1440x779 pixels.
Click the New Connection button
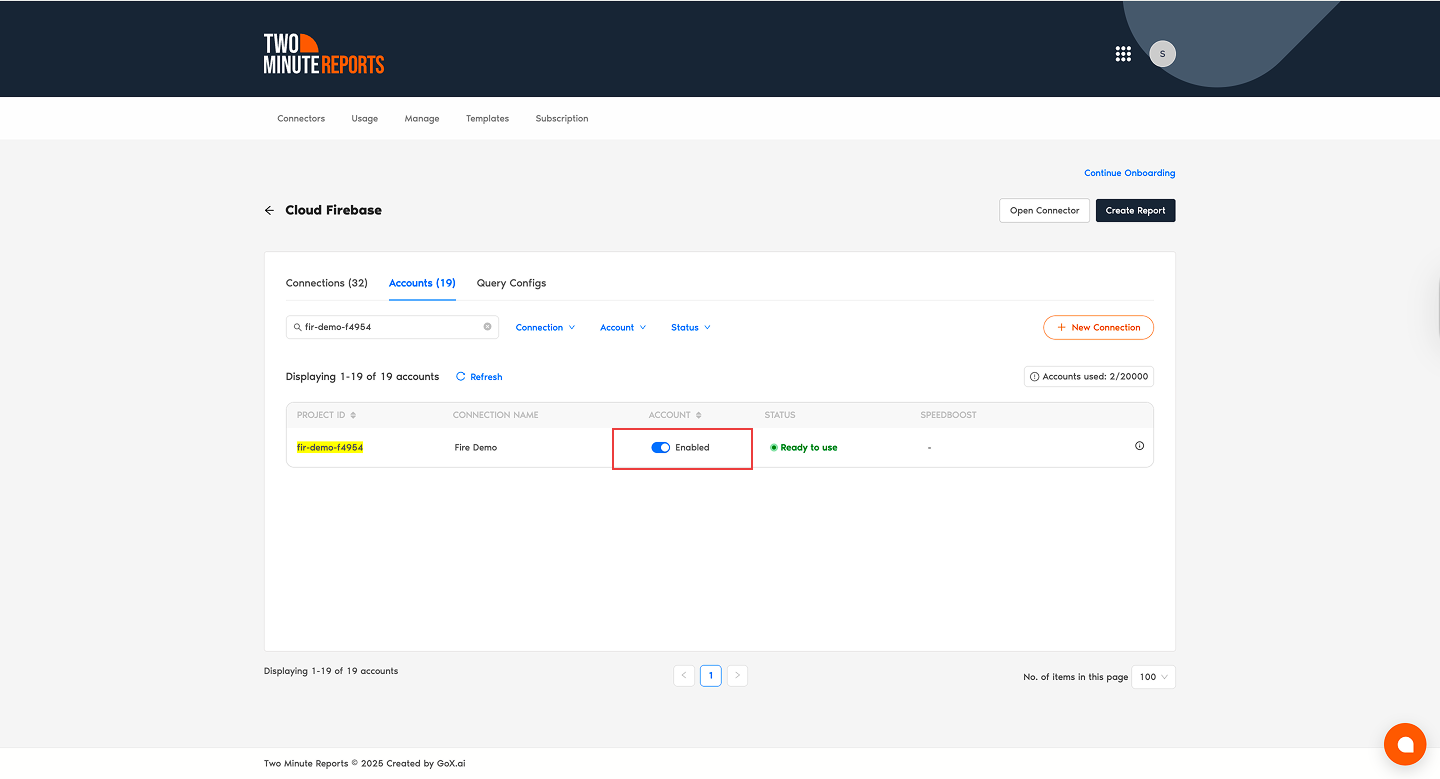click(x=1098, y=328)
